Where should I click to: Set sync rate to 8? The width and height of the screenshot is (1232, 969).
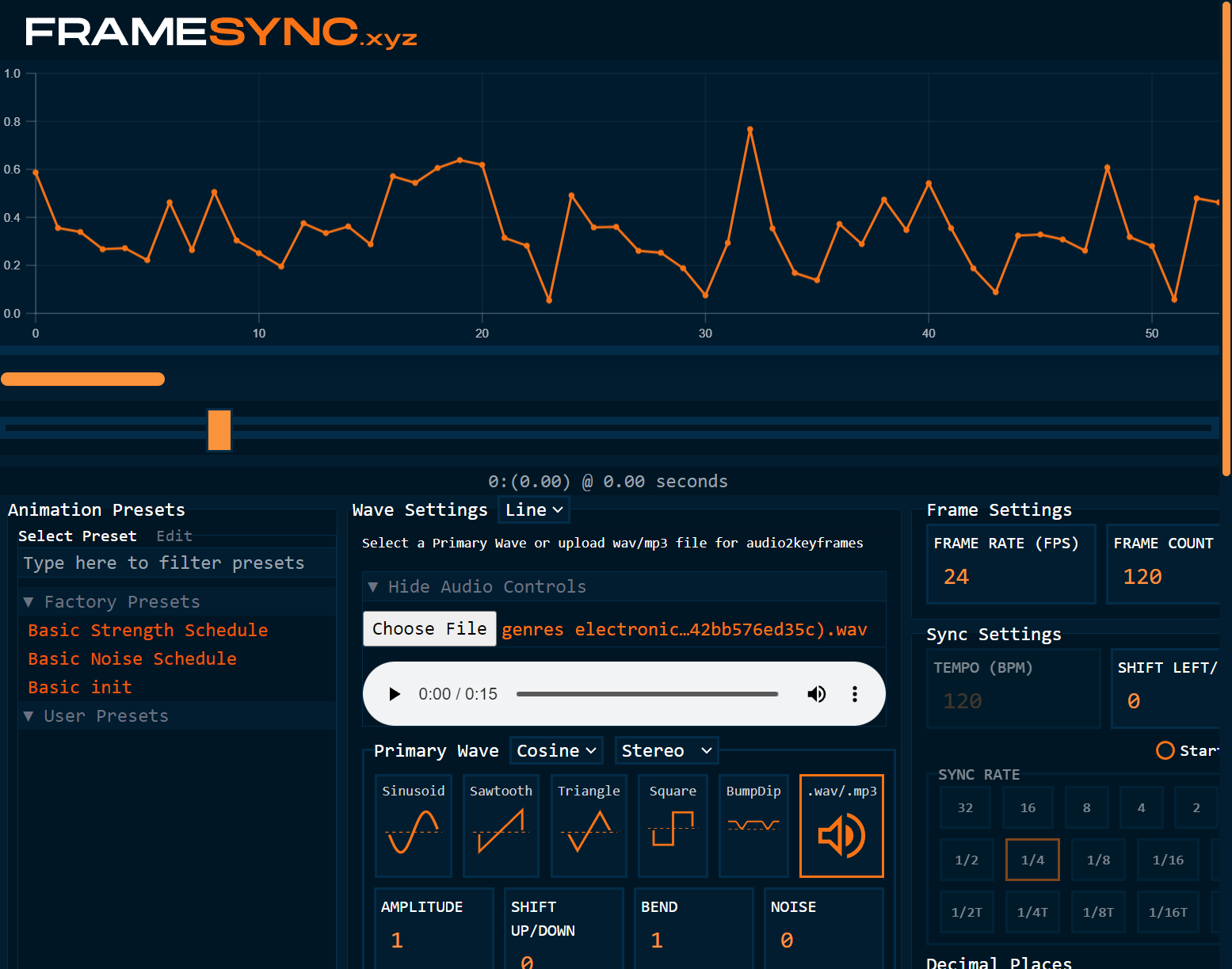pos(1086,807)
